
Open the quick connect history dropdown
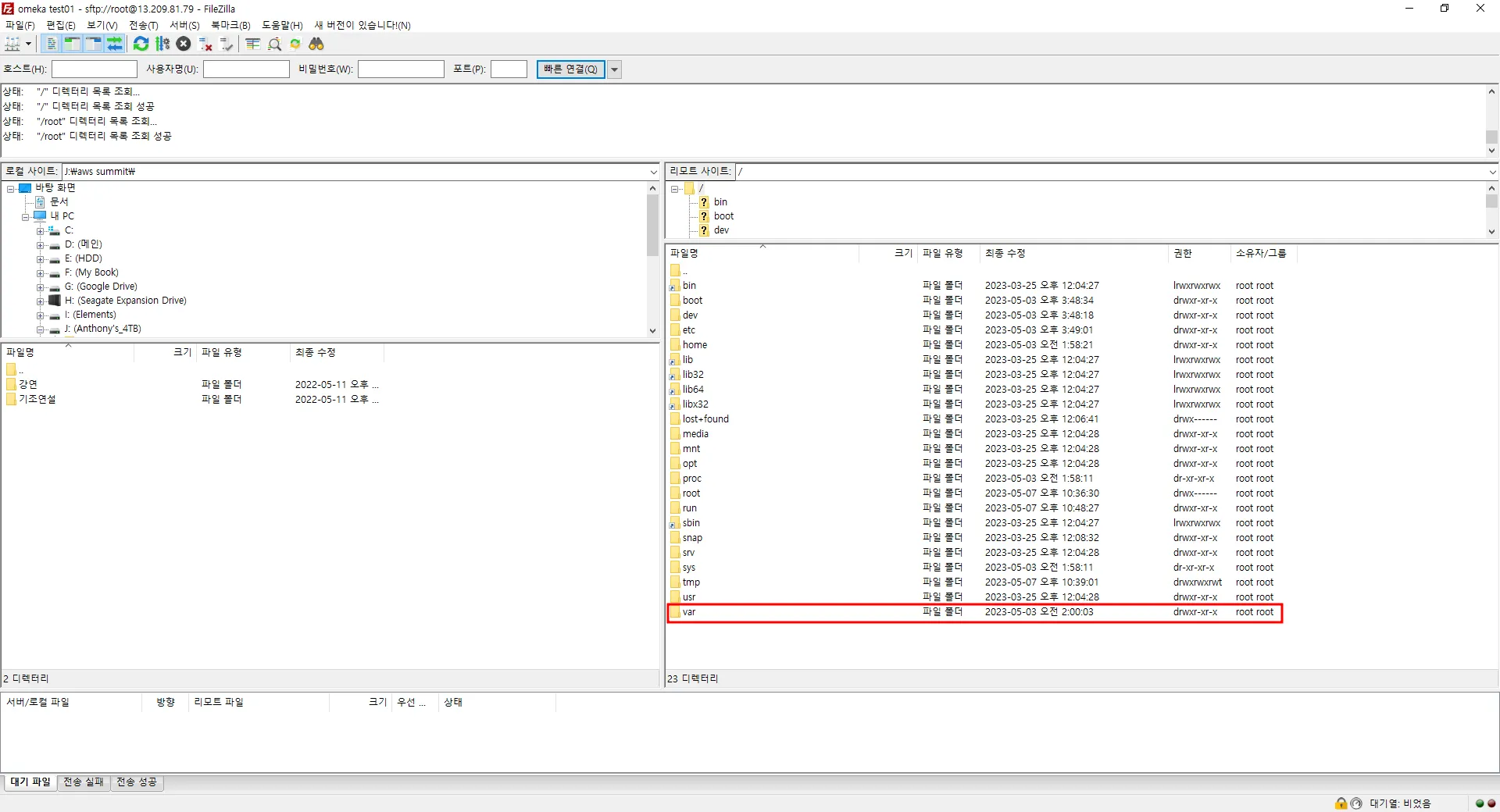pyautogui.click(x=615, y=69)
